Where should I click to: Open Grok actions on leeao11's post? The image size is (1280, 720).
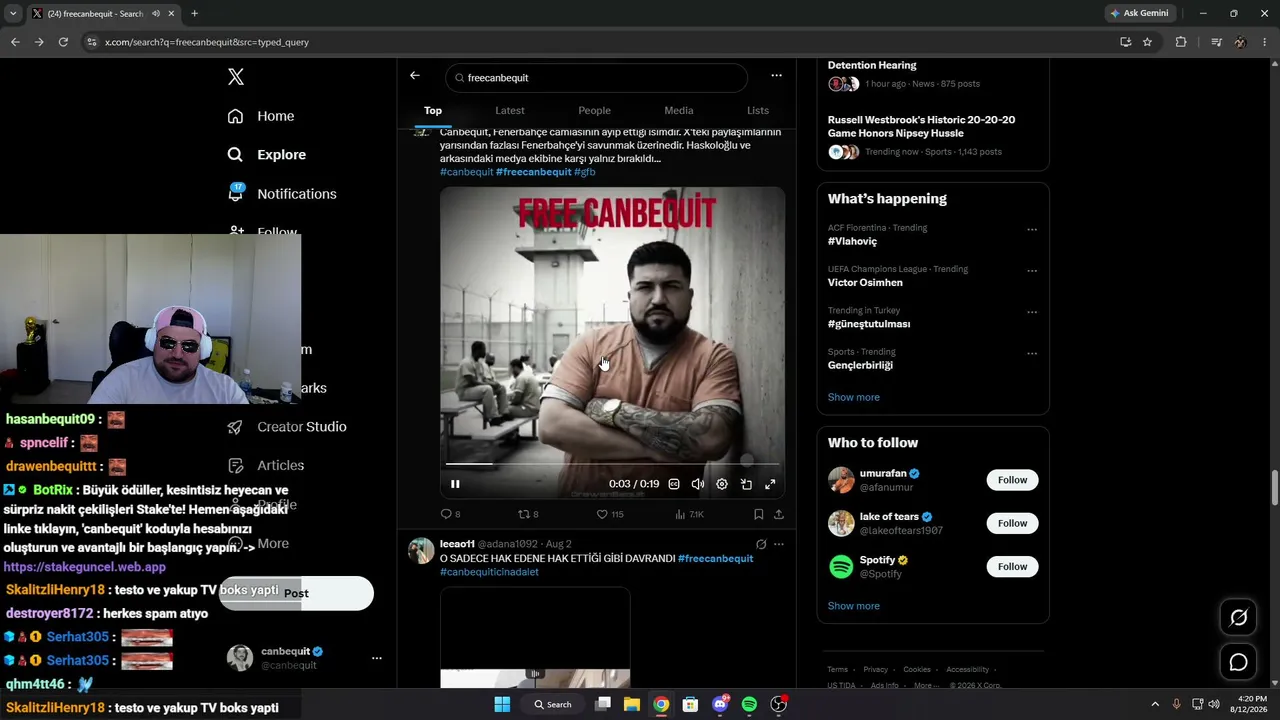[761, 544]
